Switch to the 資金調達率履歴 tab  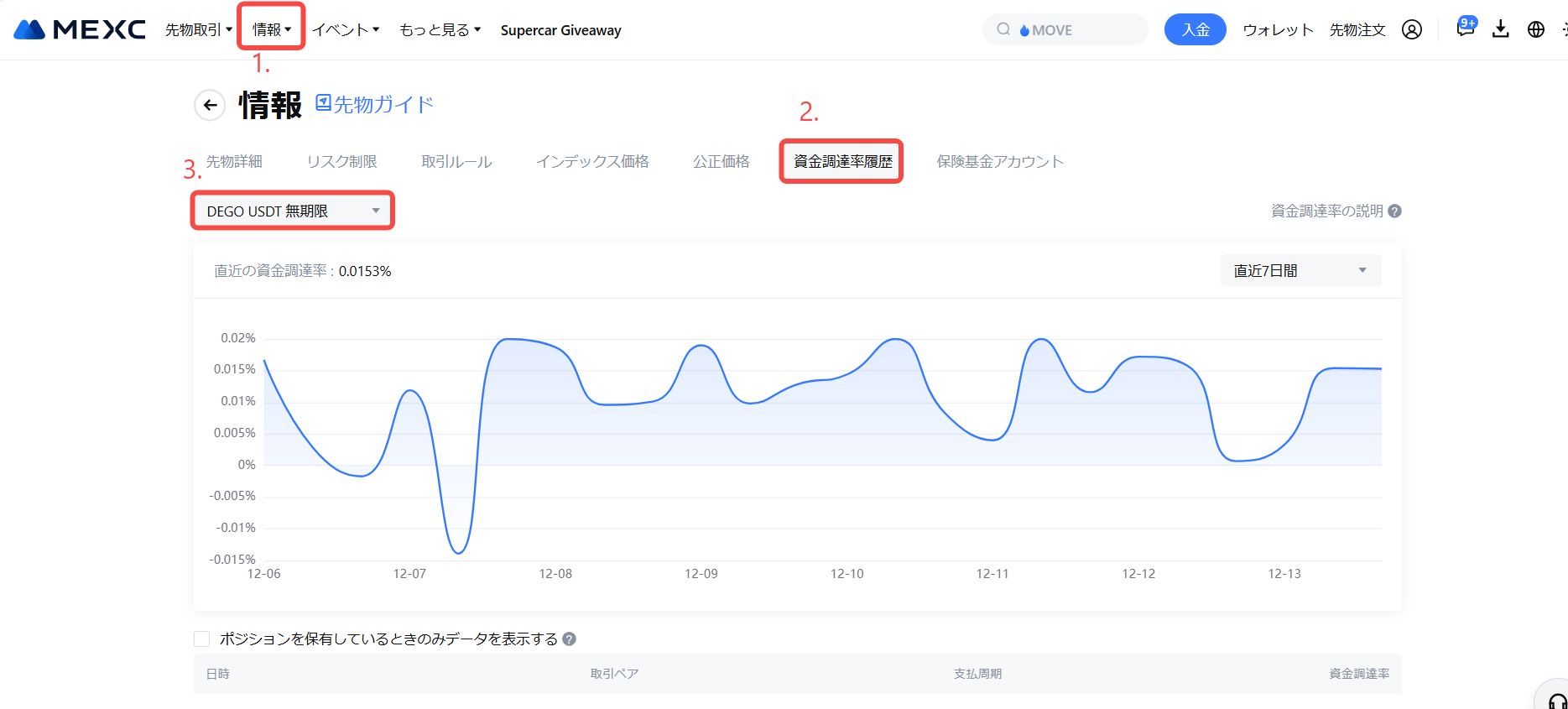pos(842,161)
